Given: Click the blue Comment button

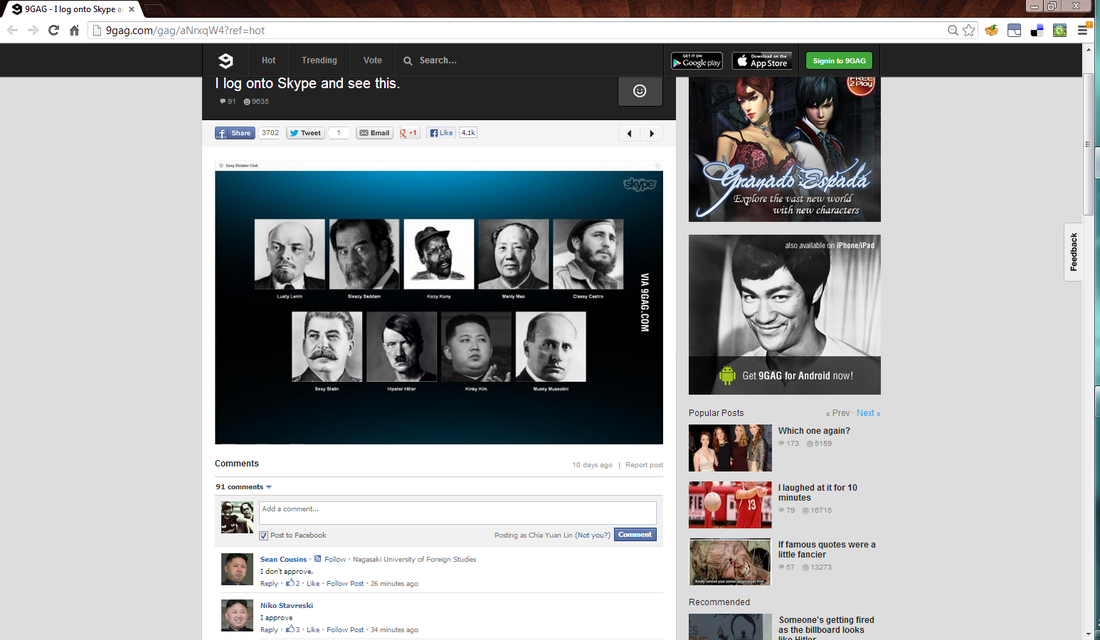Looking at the screenshot, I should click(x=635, y=535).
